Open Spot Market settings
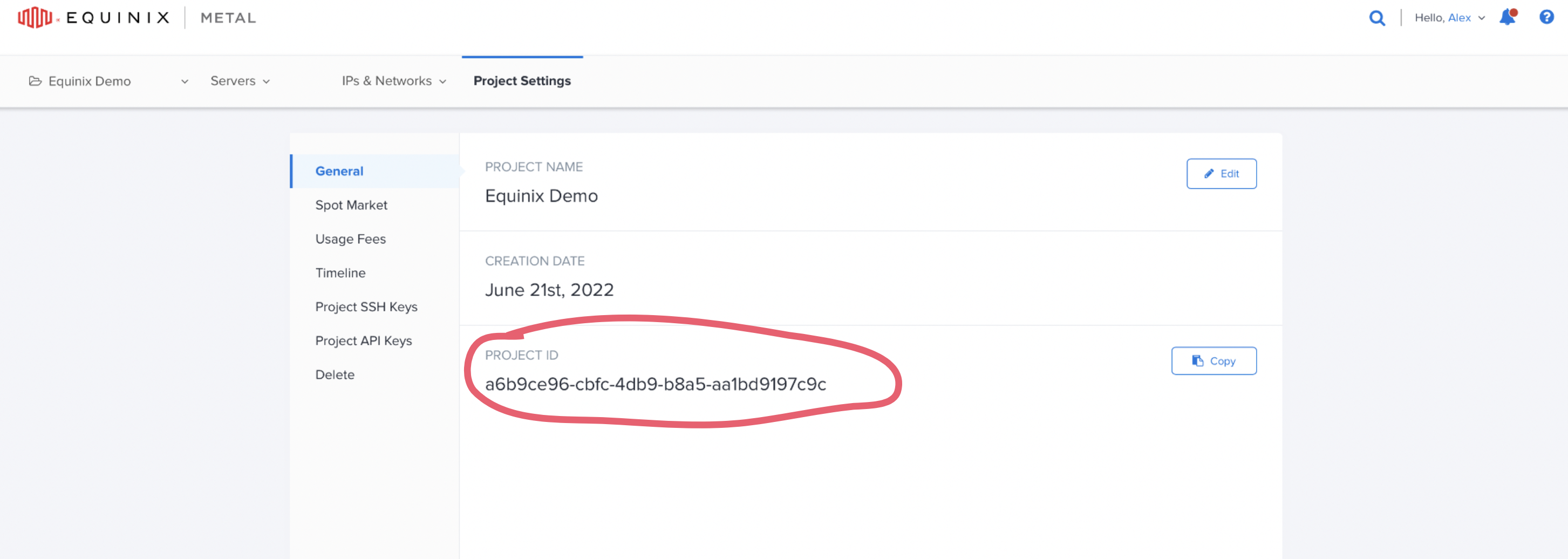The height and width of the screenshot is (559, 1568). (351, 205)
